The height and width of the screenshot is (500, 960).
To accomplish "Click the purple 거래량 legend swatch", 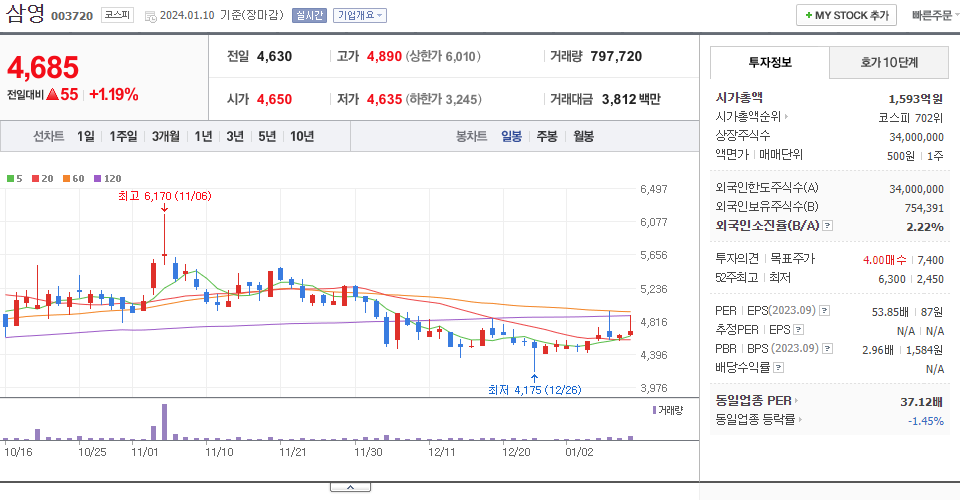I will tap(654, 410).
